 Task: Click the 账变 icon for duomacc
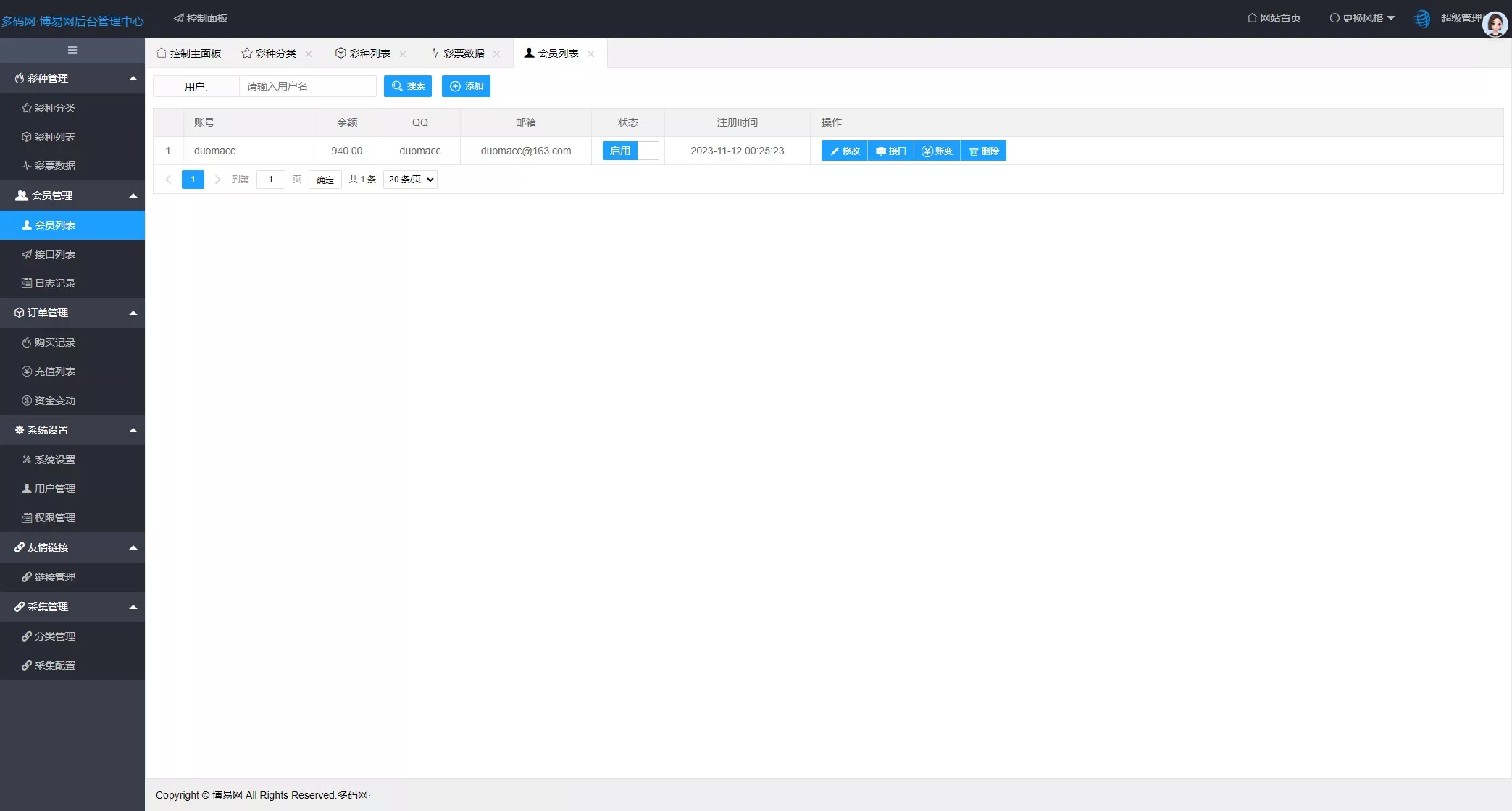[x=937, y=151]
